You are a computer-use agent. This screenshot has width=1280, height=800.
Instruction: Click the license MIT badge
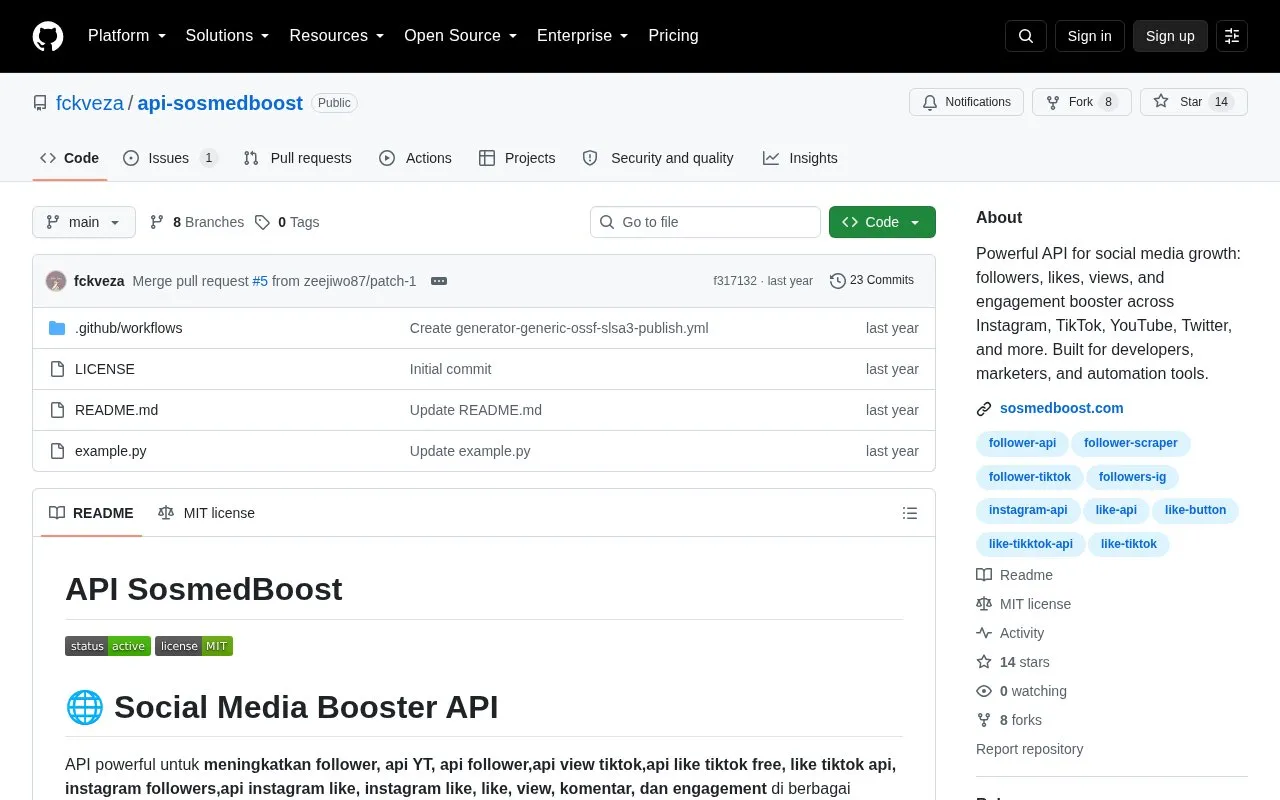(x=194, y=646)
